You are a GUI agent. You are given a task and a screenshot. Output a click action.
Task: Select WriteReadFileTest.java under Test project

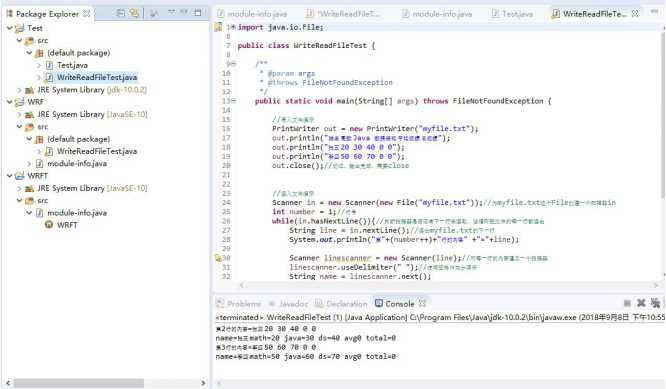coord(97,77)
